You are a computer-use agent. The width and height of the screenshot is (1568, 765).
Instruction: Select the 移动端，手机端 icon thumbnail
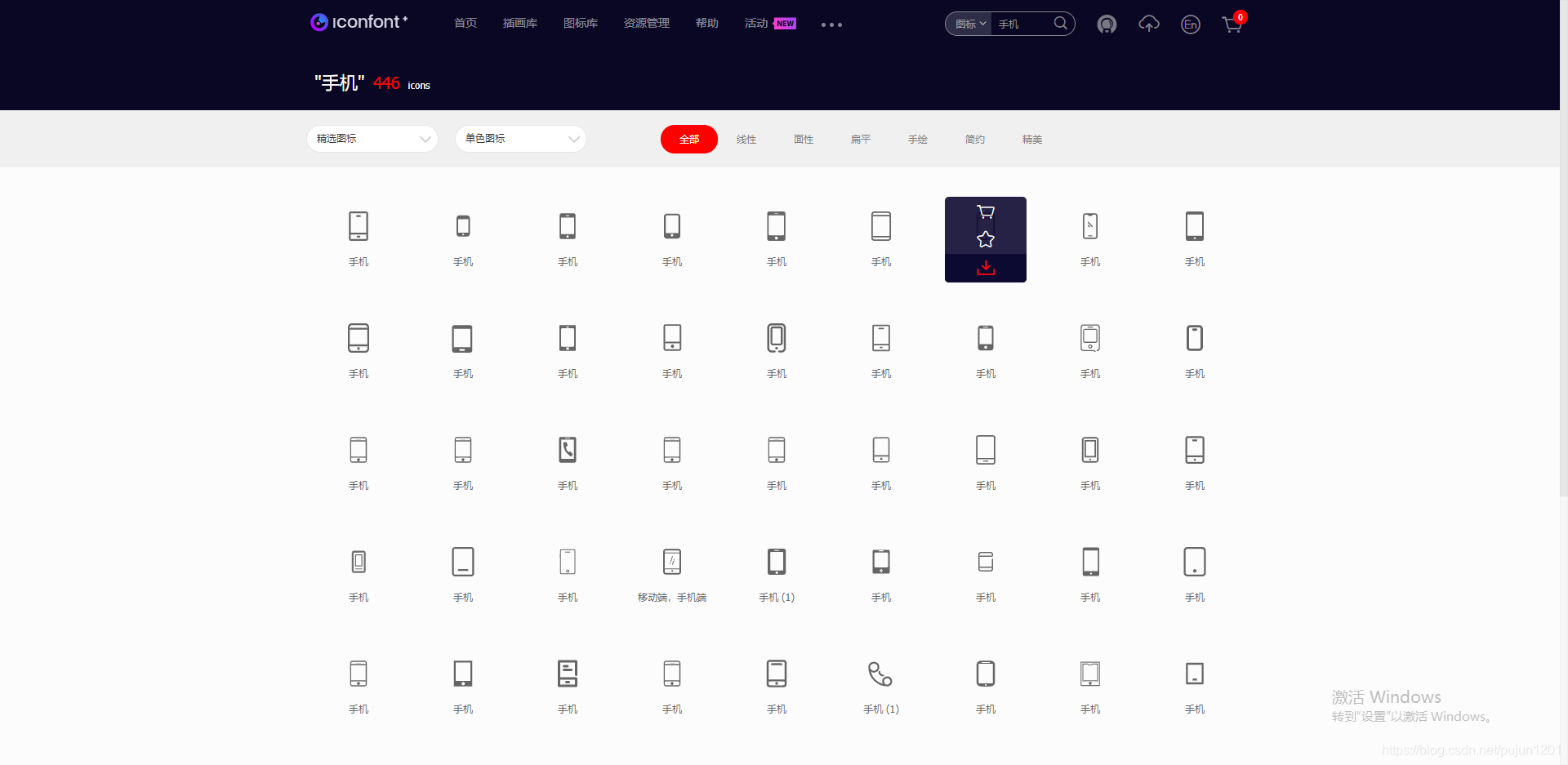click(x=671, y=562)
